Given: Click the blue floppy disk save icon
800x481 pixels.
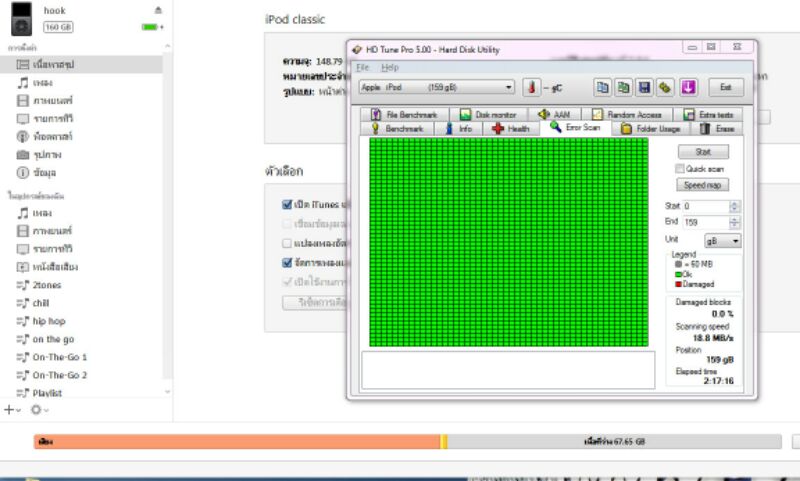Looking at the screenshot, I should [645, 87].
